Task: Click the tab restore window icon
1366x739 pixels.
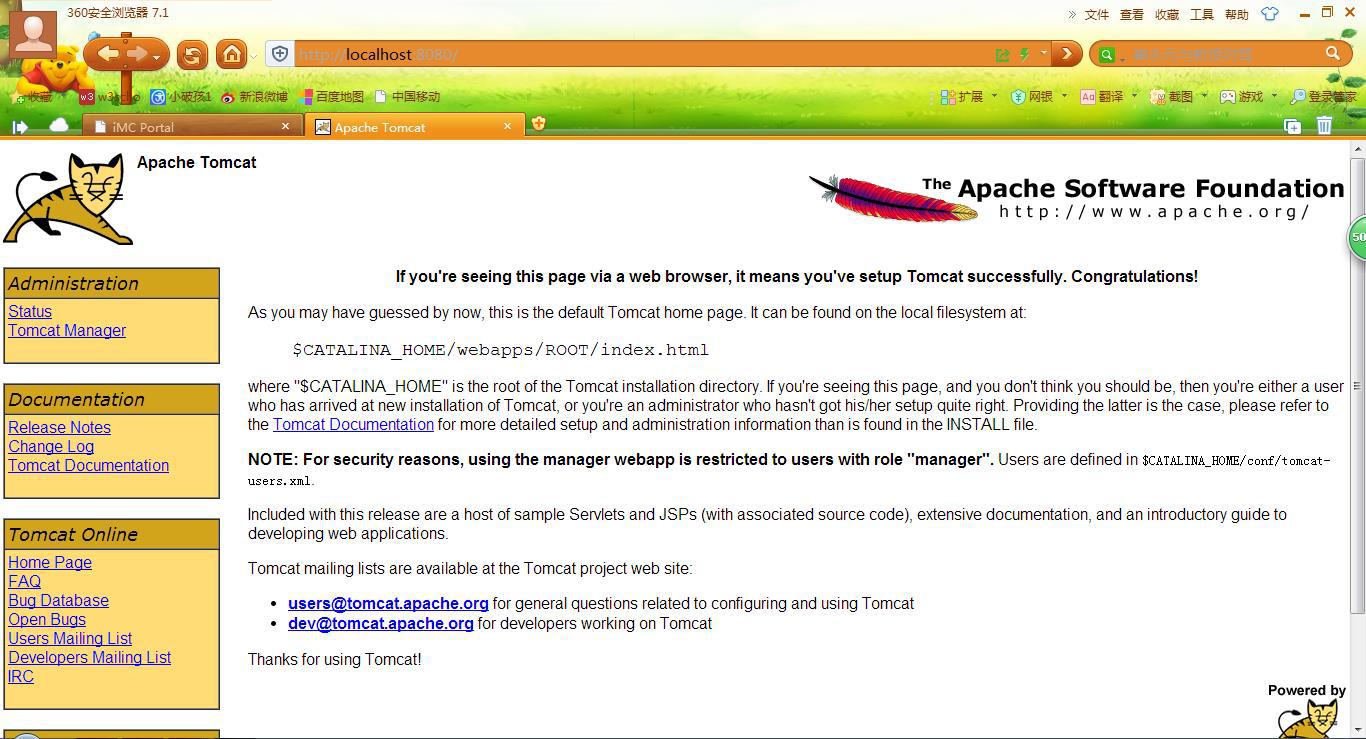Action: click(x=1293, y=126)
